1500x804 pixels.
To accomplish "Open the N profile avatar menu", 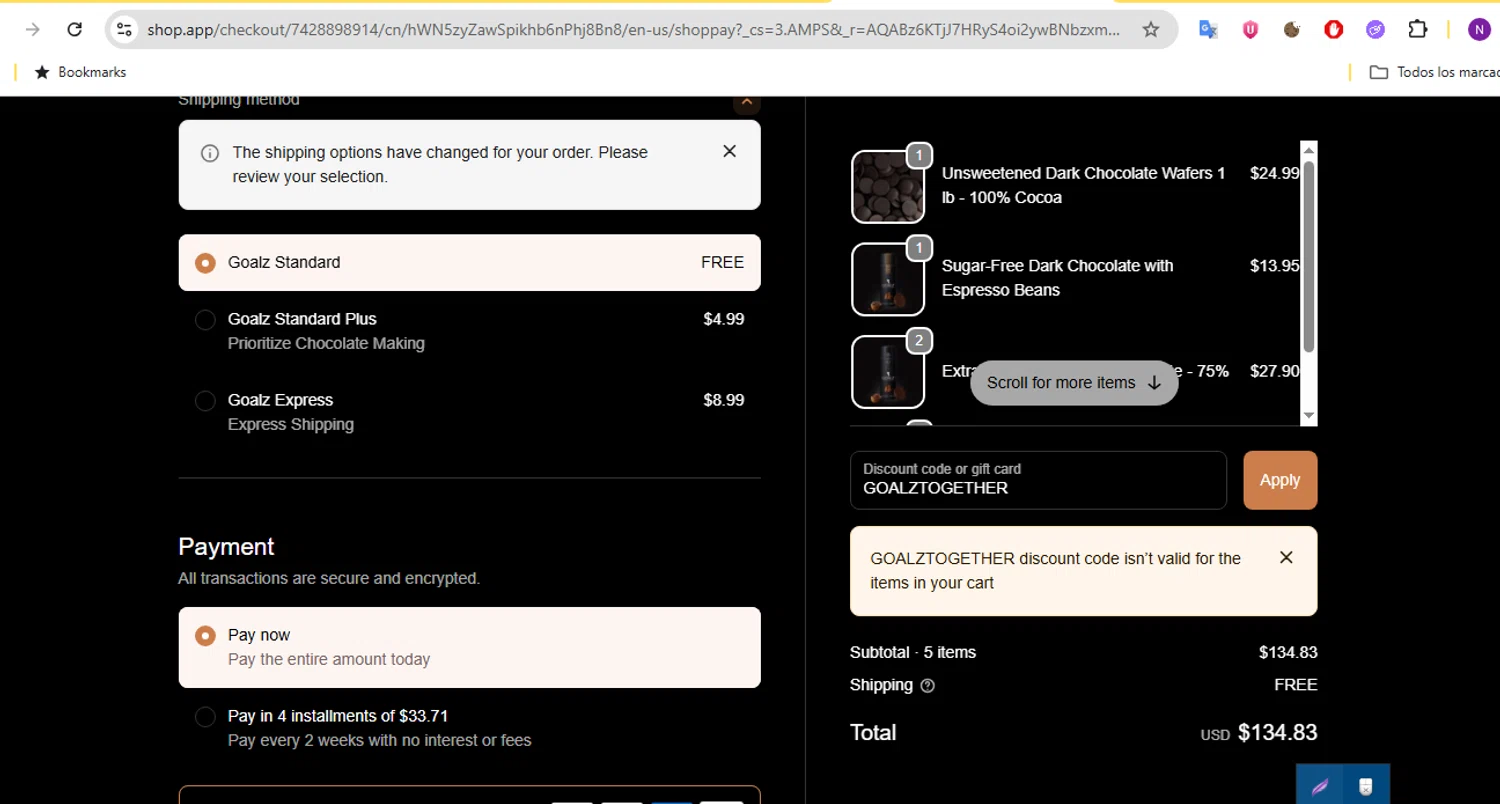I will (1479, 29).
